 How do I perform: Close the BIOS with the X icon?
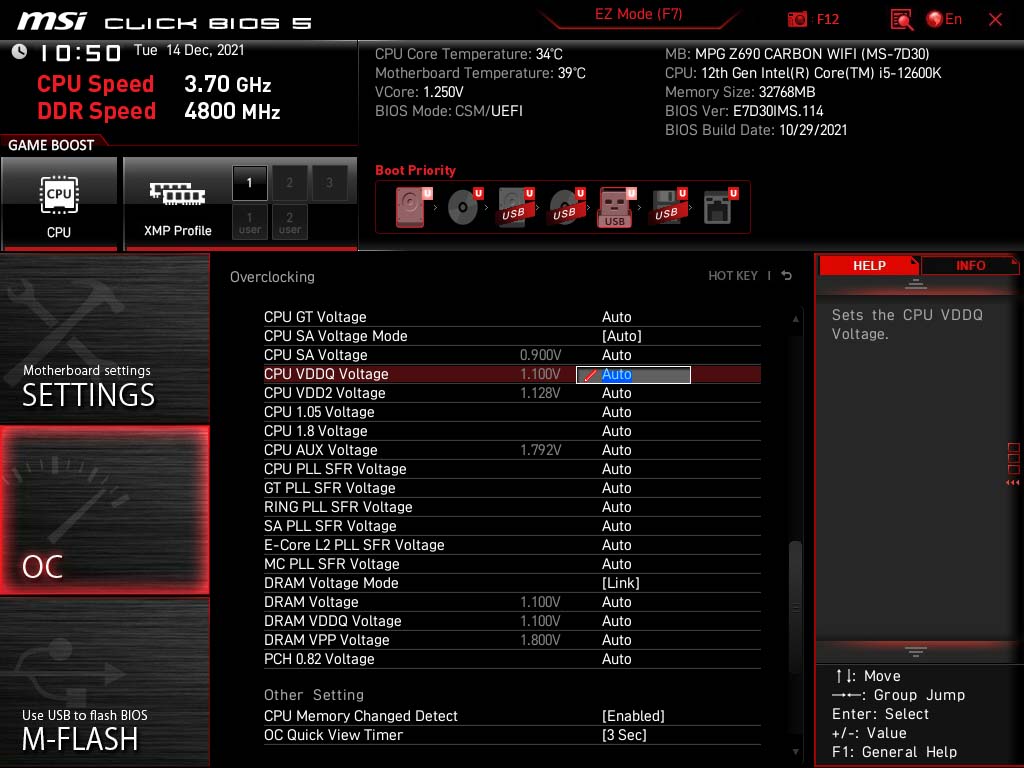point(995,20)
